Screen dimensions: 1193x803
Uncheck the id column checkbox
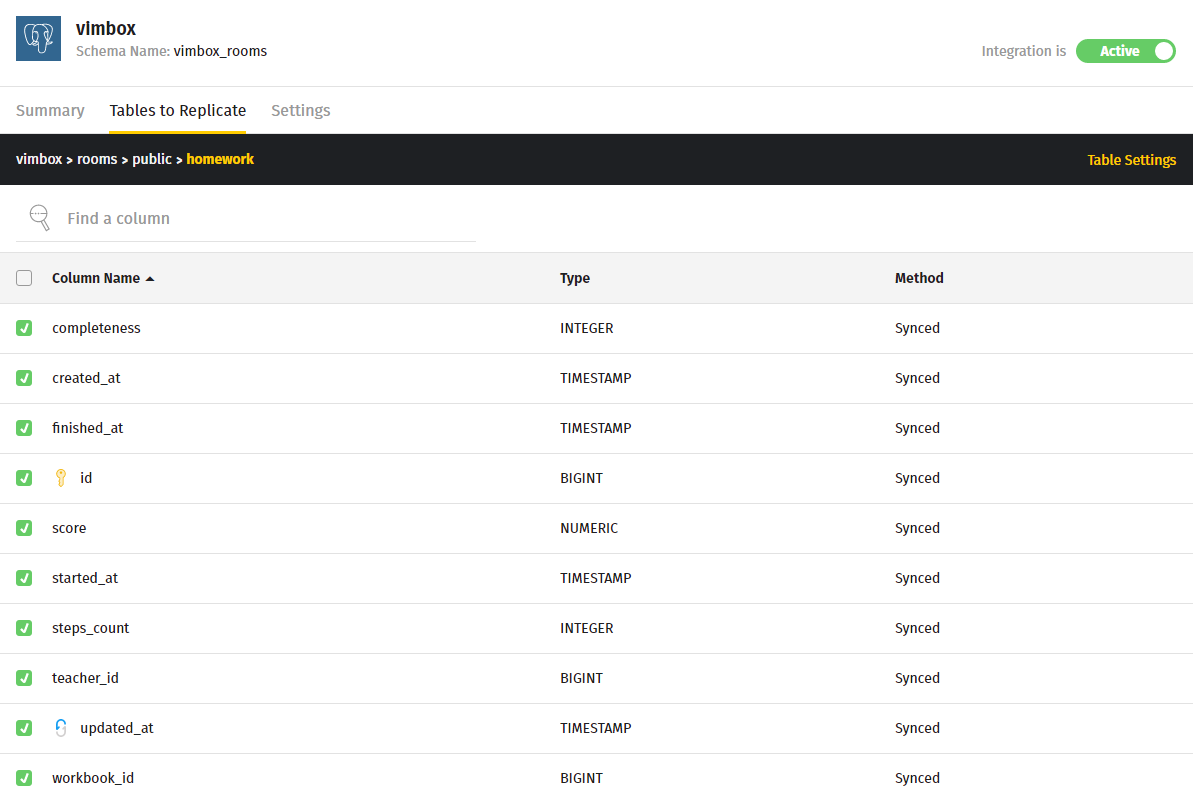24,478
